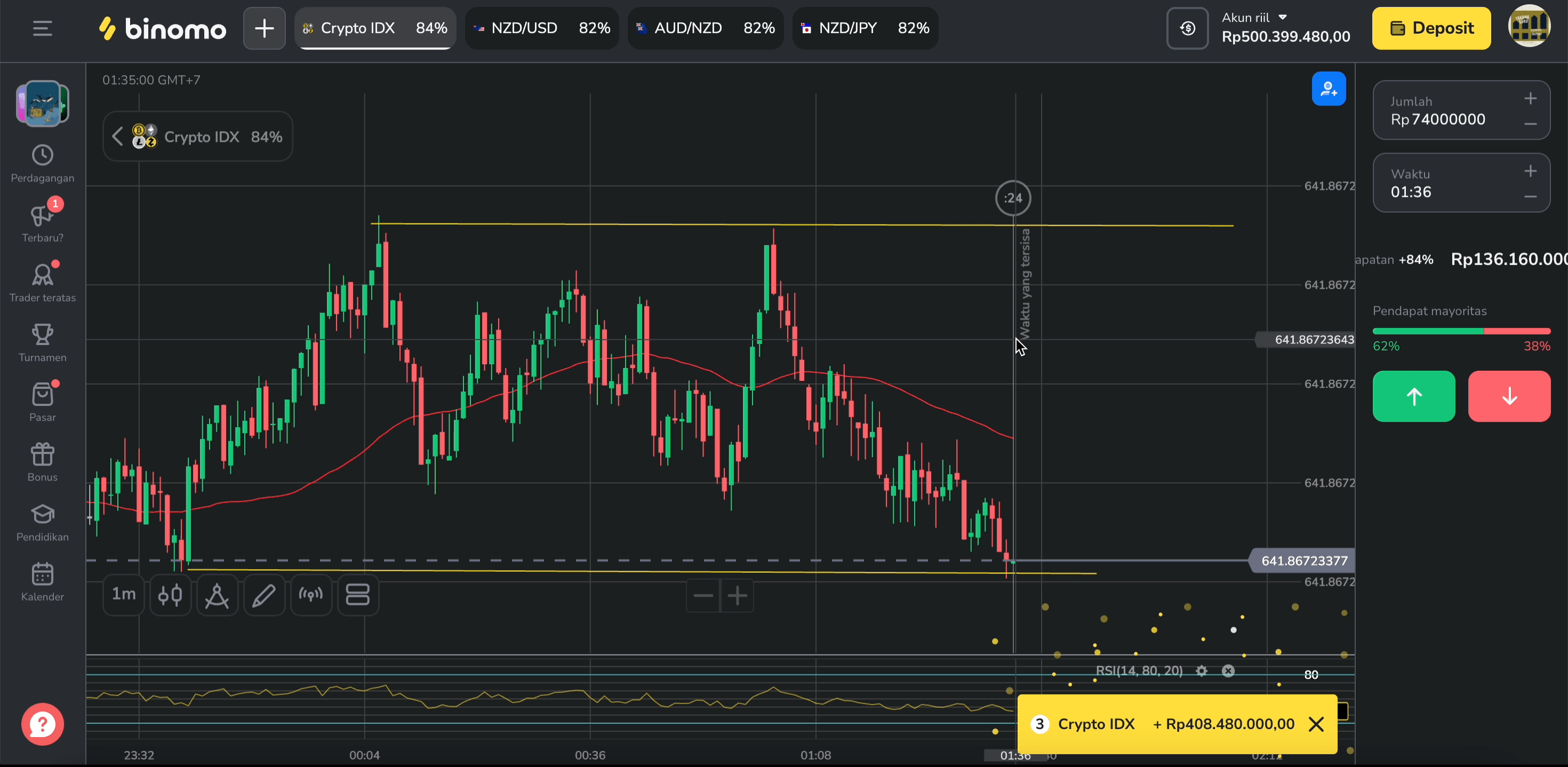The width and height of the screenshot is (1568, 767).
Task: Open the help chat bubble
Action: 43,724
